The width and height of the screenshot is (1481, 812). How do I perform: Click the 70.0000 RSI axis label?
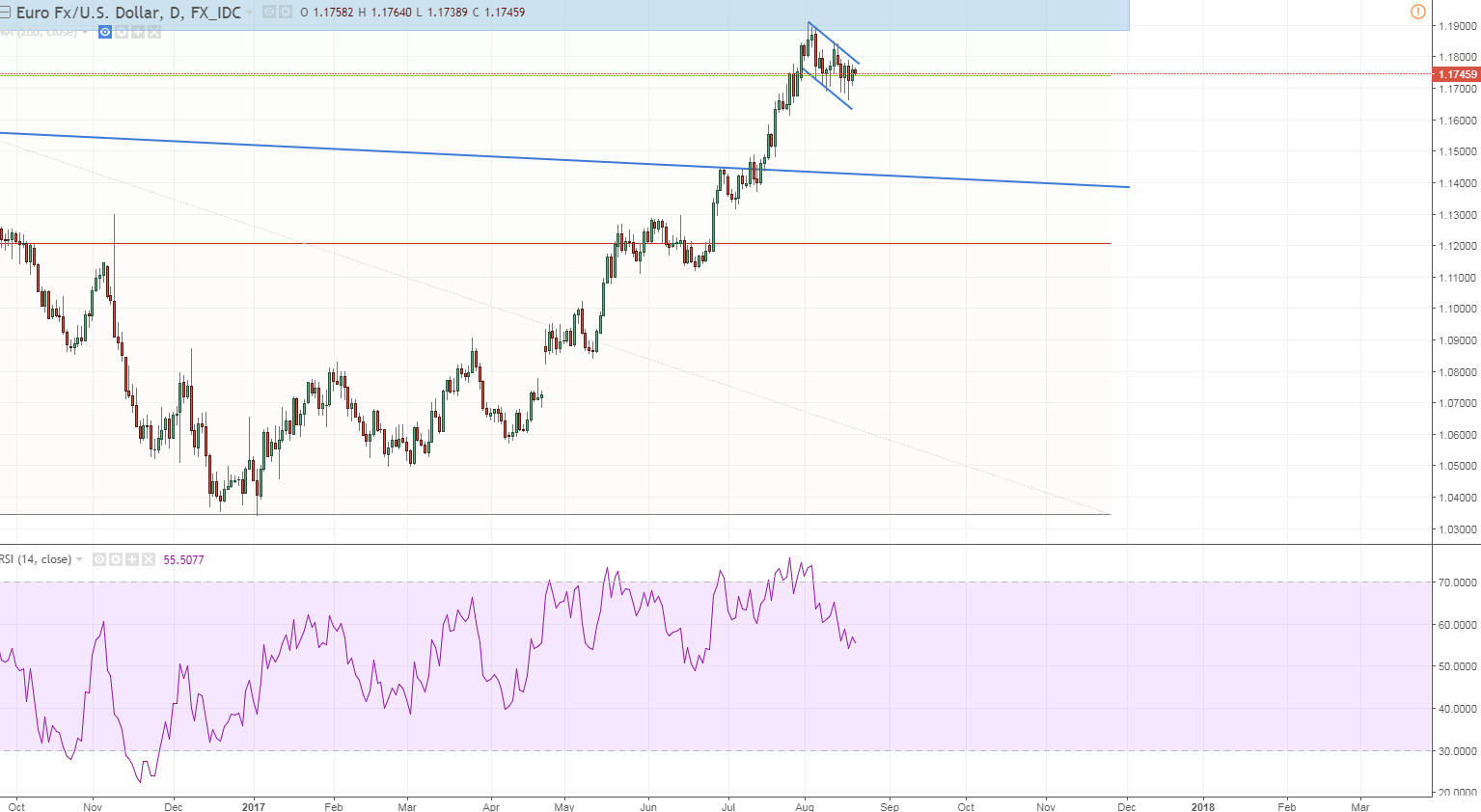pos(1457,582)
